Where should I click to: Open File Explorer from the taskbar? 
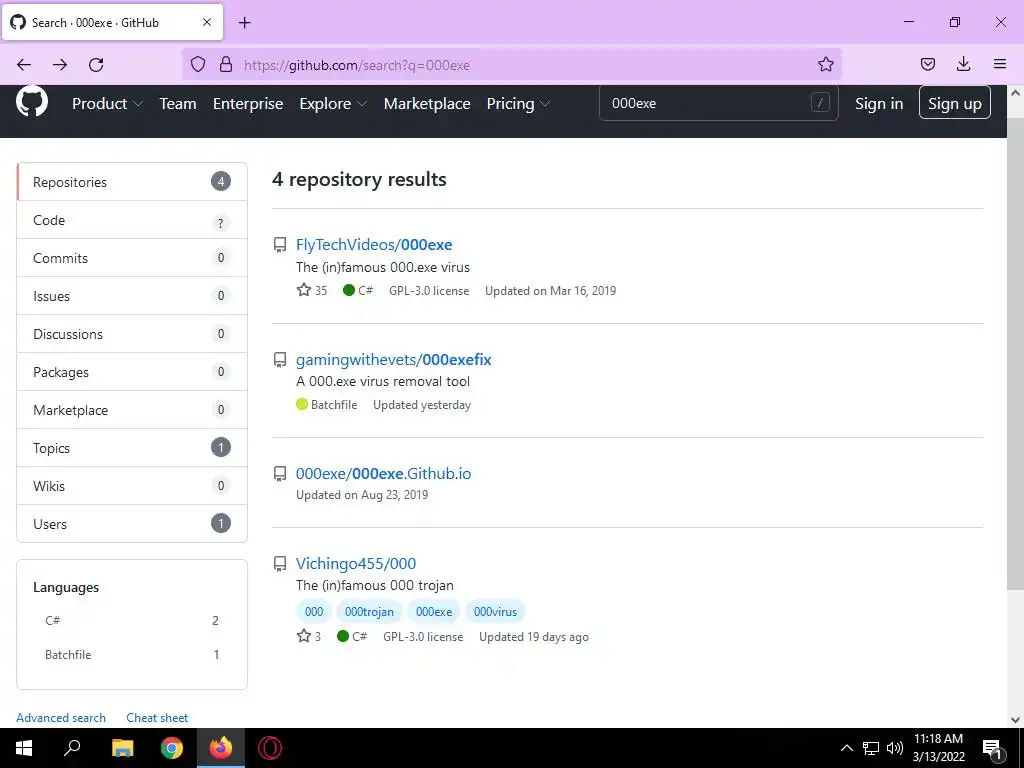tap(122, 748)
